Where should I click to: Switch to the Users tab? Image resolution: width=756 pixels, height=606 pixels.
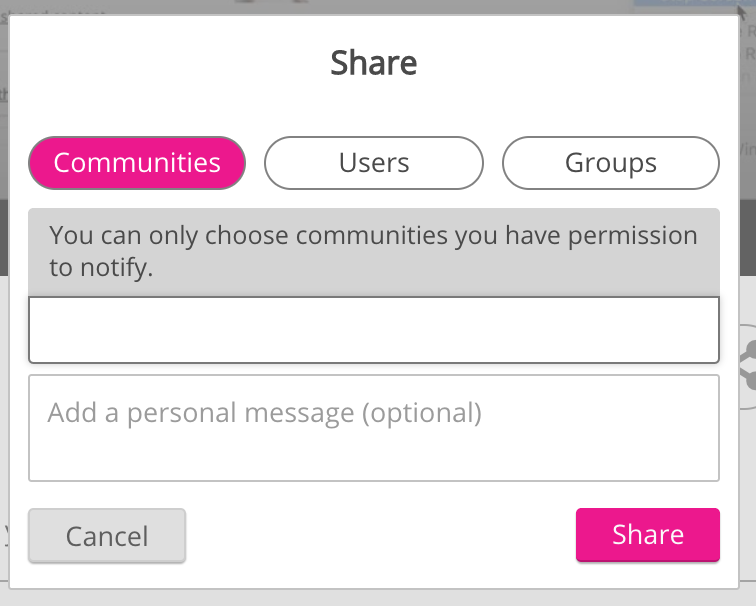point(374,163)
